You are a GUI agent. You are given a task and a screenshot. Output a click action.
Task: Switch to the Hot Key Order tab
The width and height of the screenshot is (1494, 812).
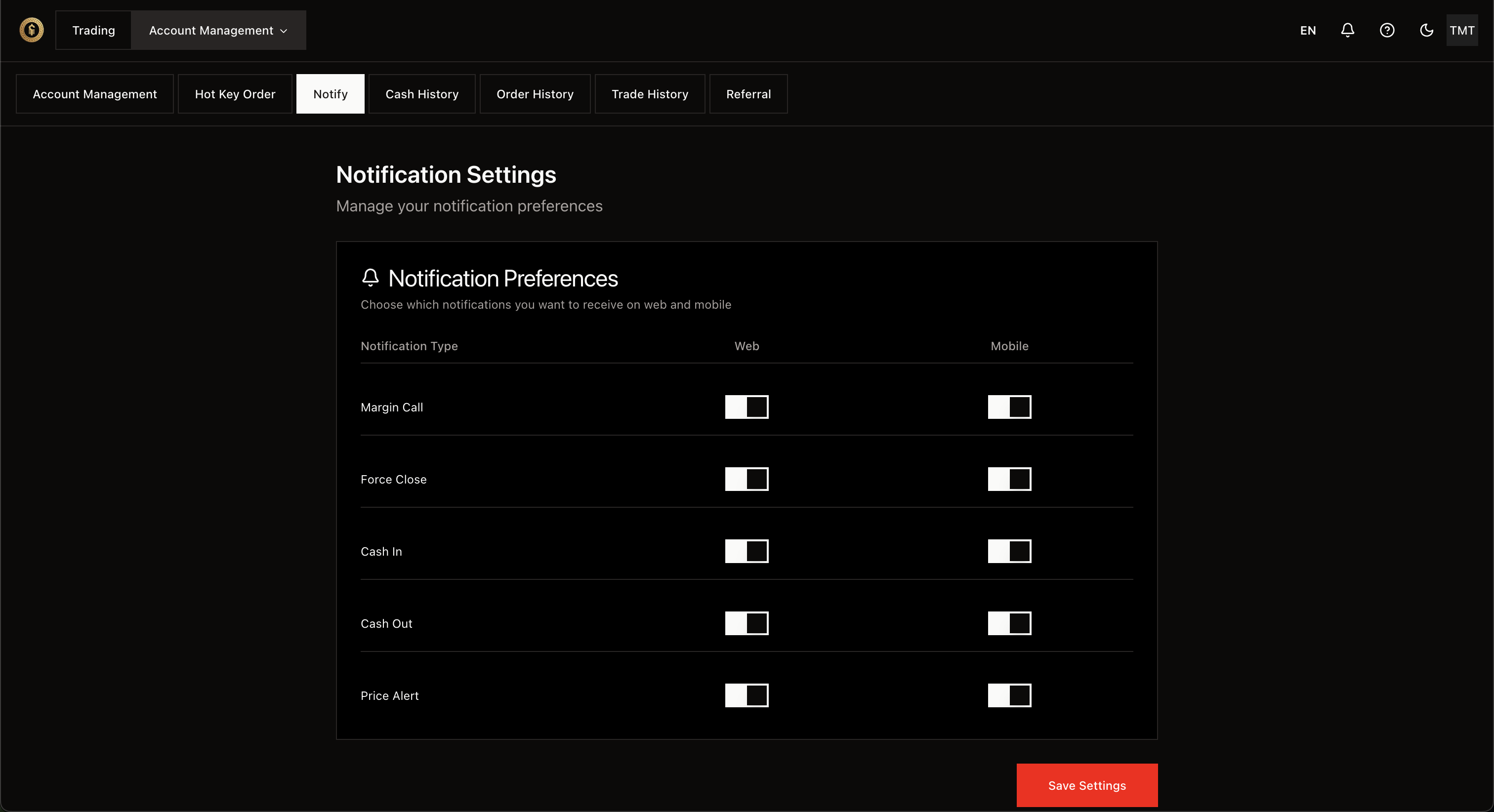[x=235, y=94]
